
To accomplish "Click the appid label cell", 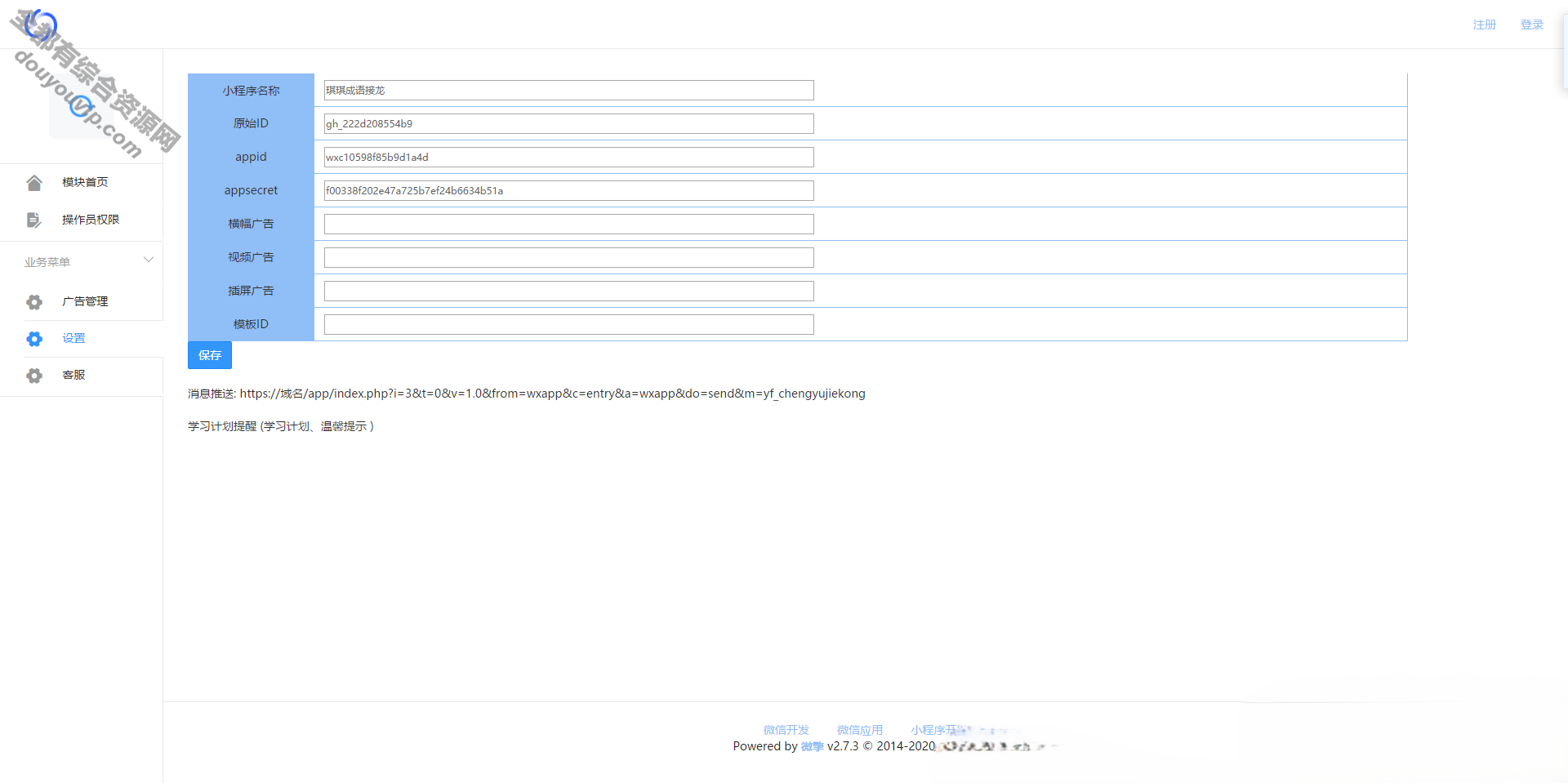I will point(251,157).
